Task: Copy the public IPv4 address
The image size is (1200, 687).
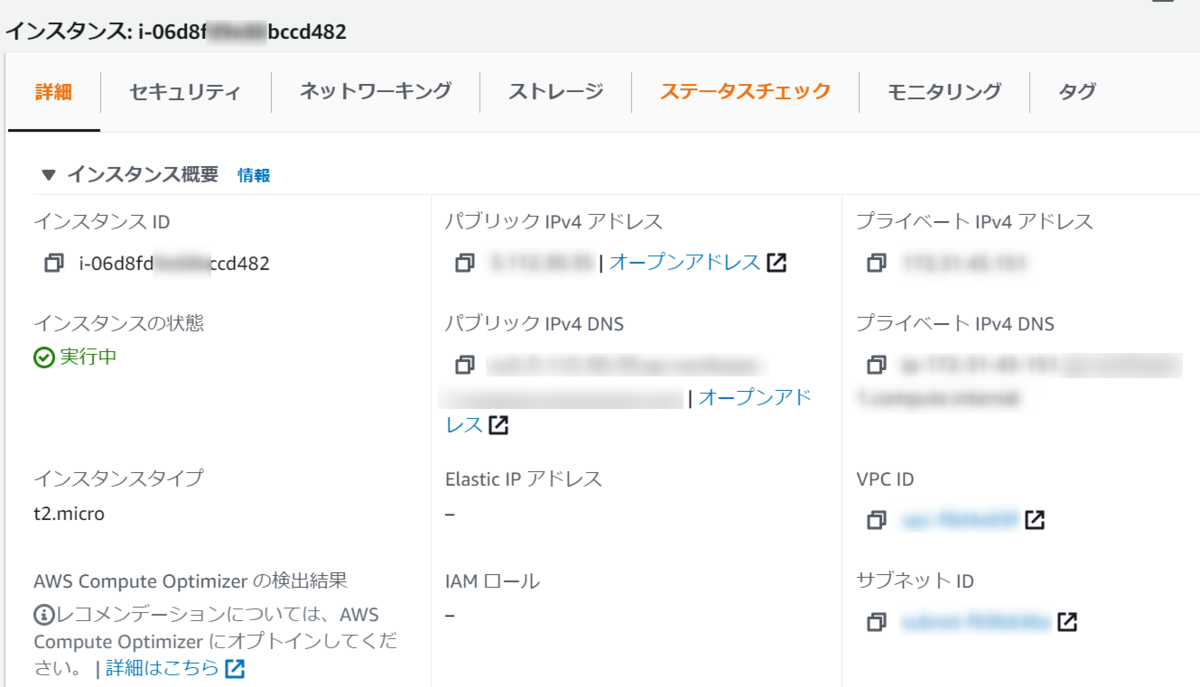Action: 464,263
